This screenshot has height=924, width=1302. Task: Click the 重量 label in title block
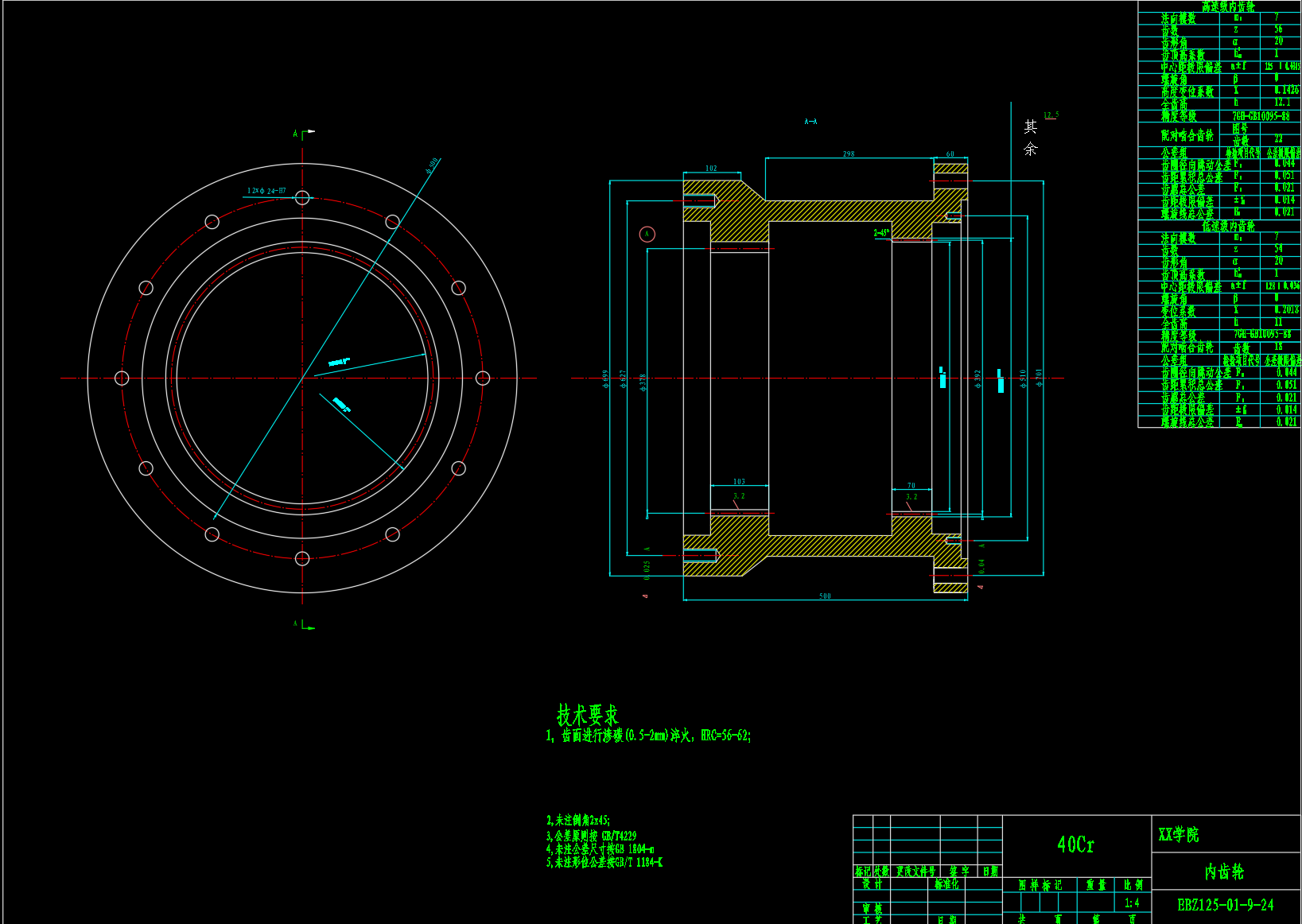coord(1096,885)
